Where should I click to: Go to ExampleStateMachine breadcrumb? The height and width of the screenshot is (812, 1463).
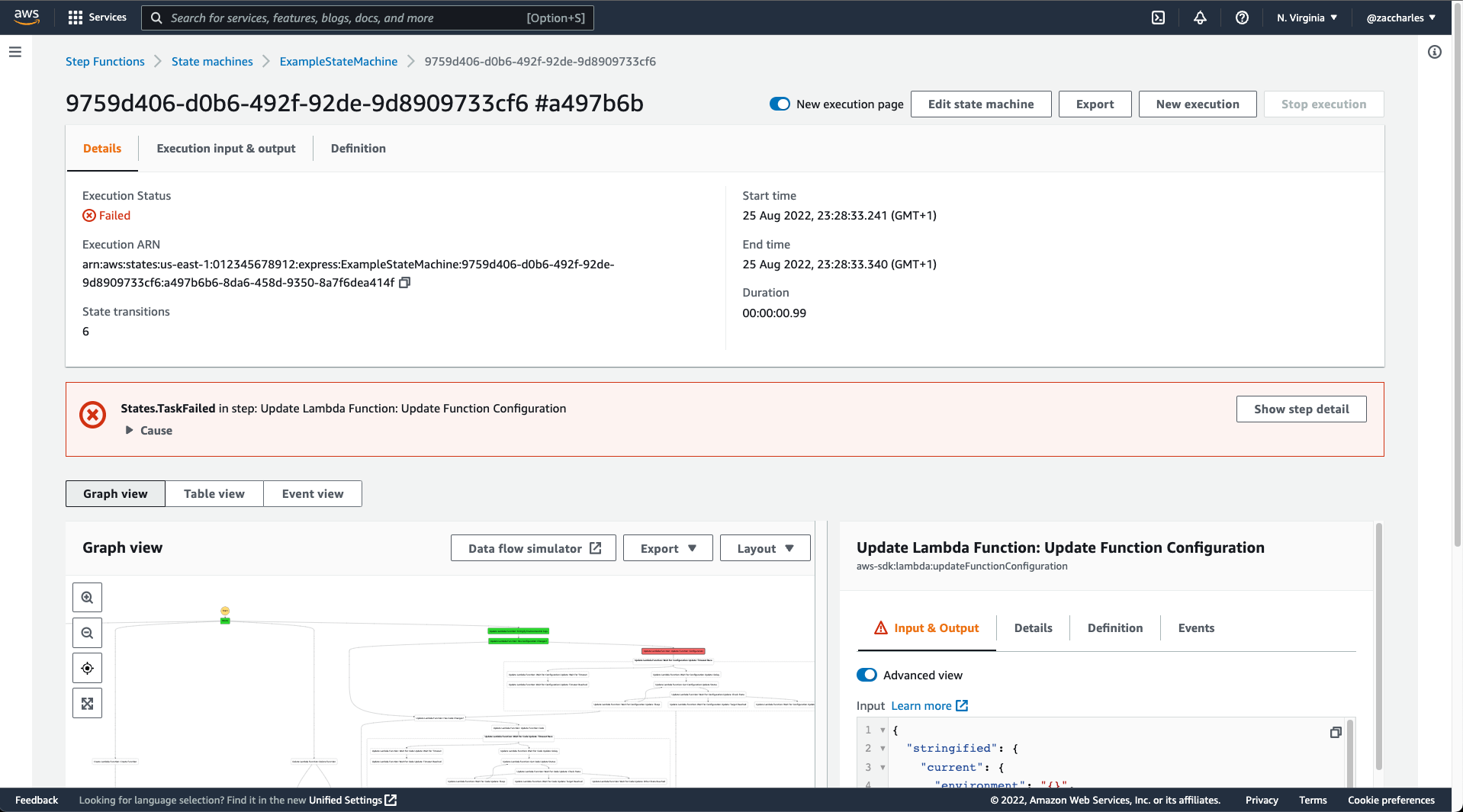[339, 62]
